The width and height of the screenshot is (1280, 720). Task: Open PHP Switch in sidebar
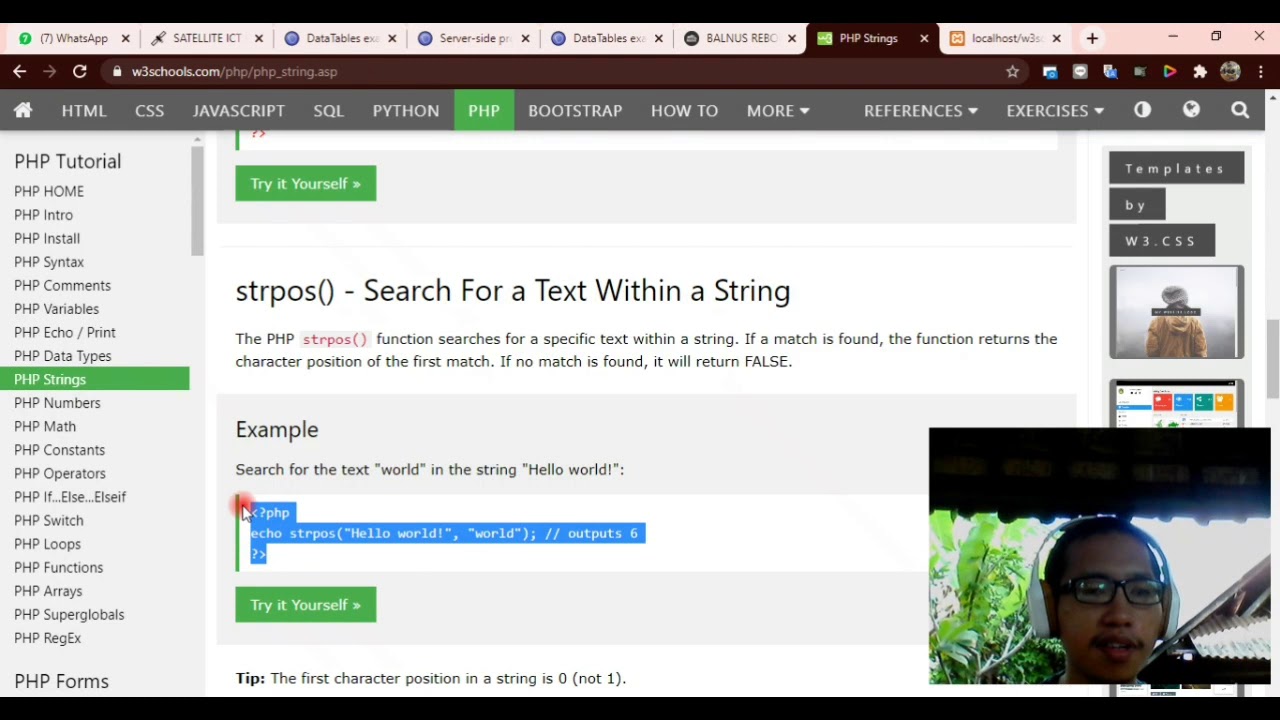48,520
